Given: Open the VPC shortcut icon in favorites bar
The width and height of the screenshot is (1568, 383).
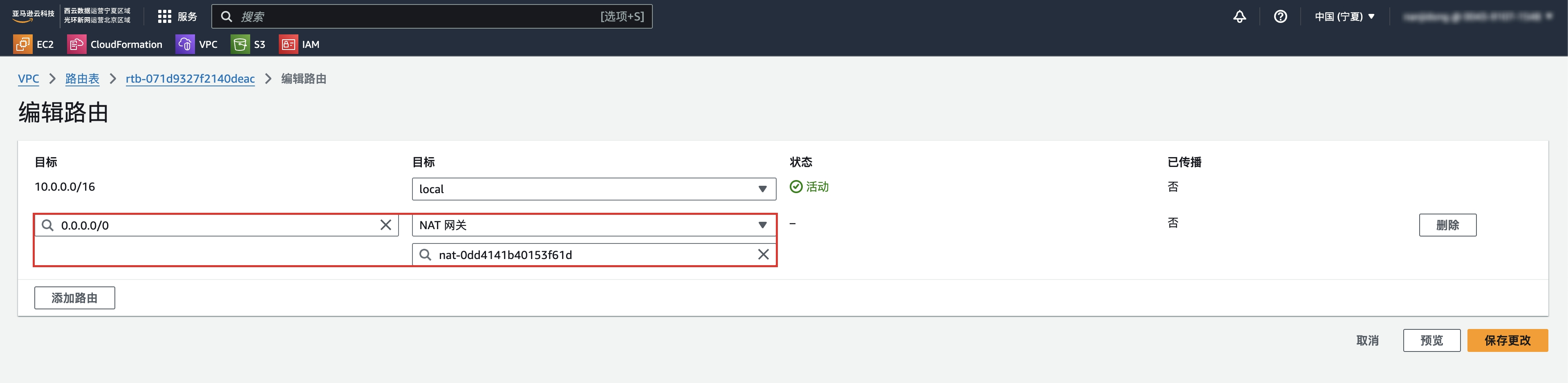Looking at the screenshot, I should pyautogui.click(x=185, y=45).
